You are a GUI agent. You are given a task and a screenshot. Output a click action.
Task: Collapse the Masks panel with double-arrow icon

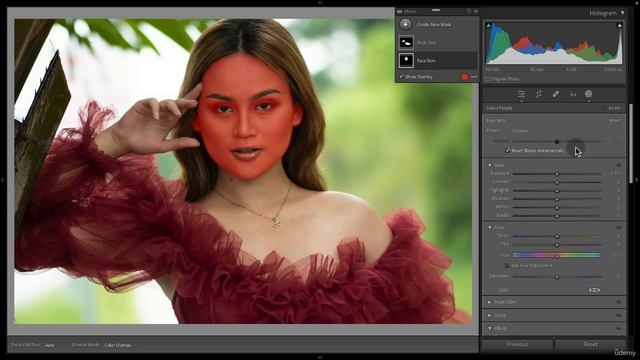point(476,11)
